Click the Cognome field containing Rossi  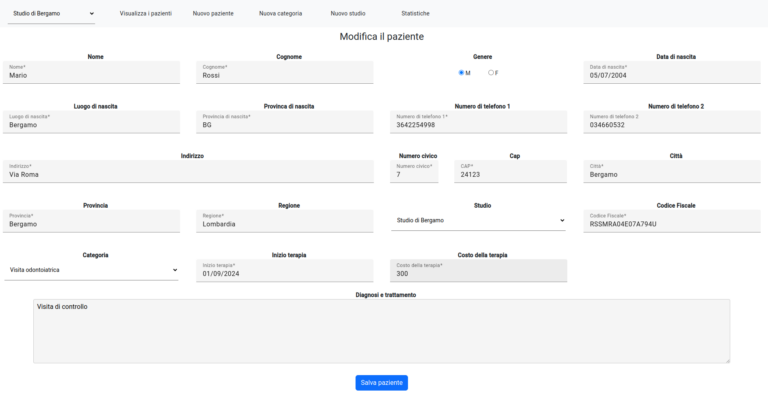click(285, 73)
